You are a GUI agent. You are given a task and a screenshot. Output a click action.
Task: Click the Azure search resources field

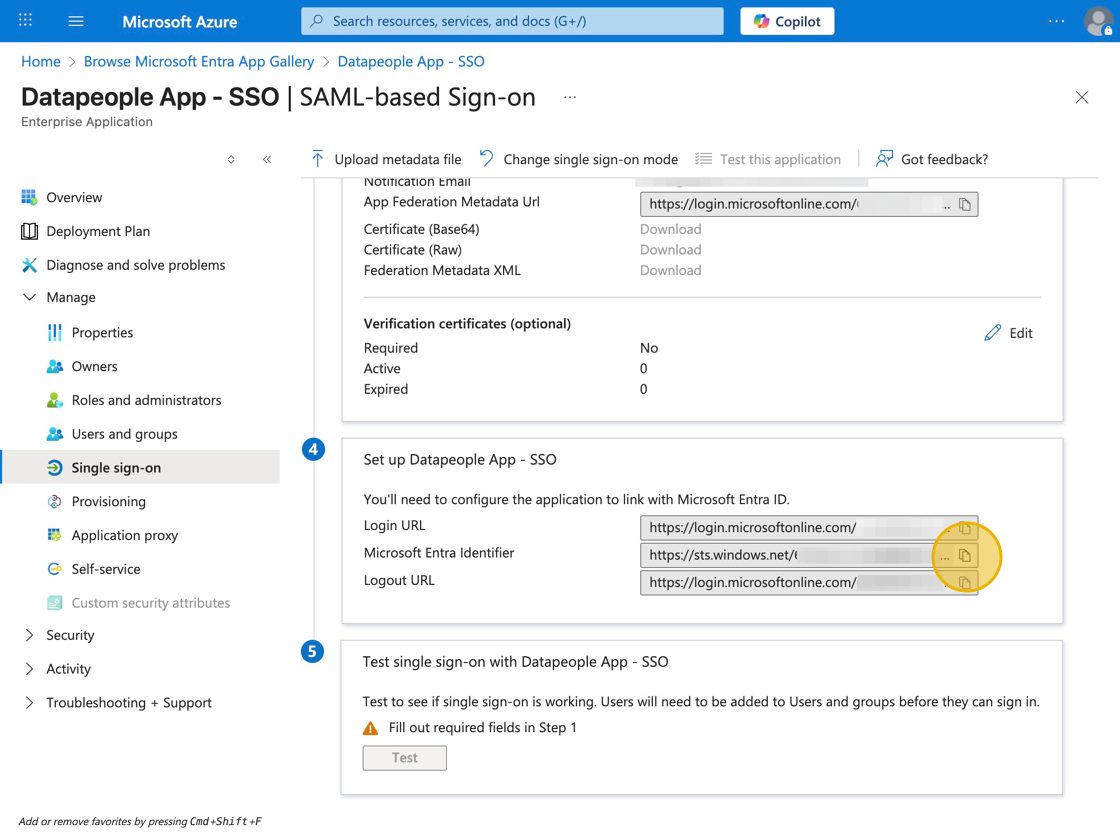click(512, 21)
